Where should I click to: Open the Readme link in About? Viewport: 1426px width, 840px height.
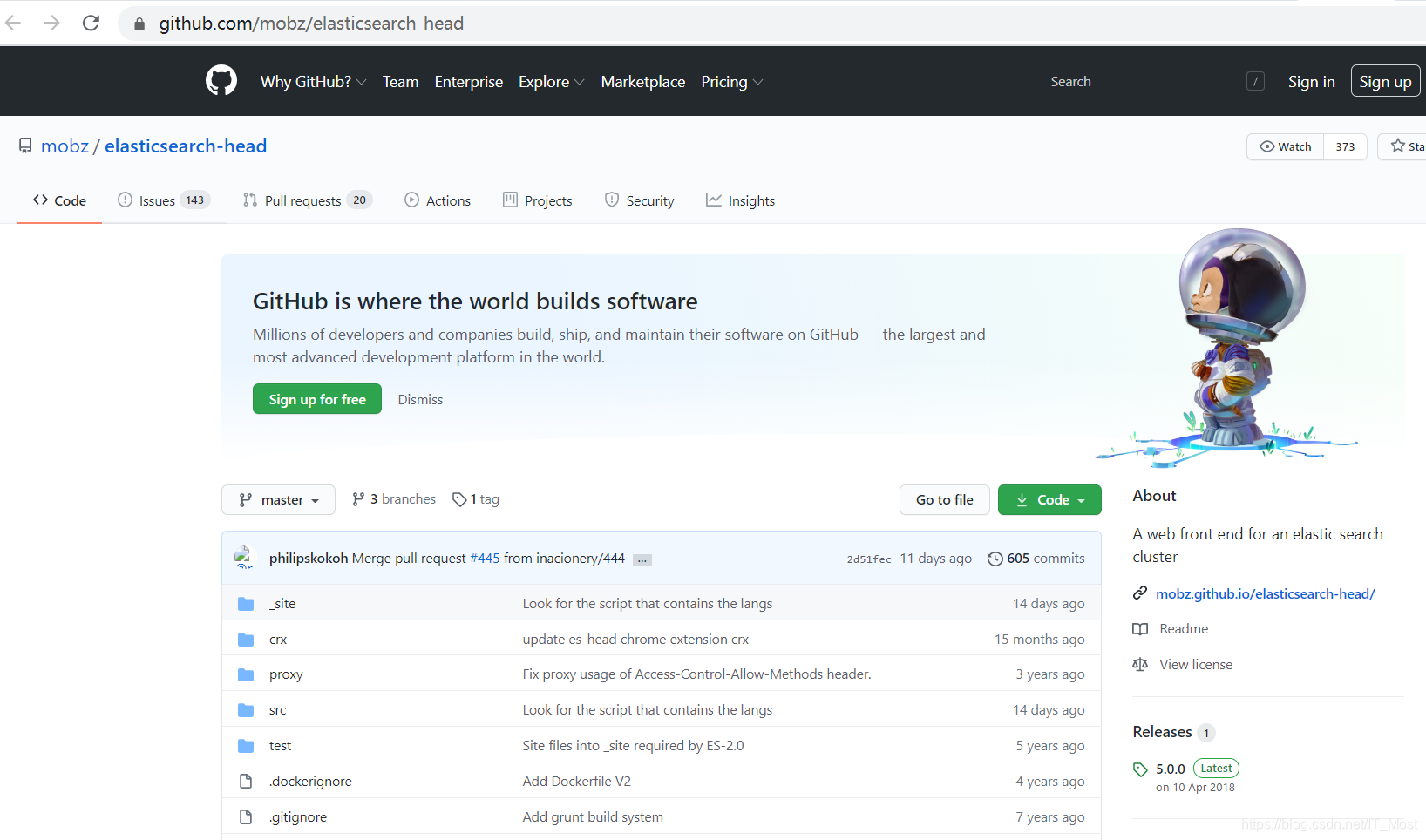[x=1184, y=629]
